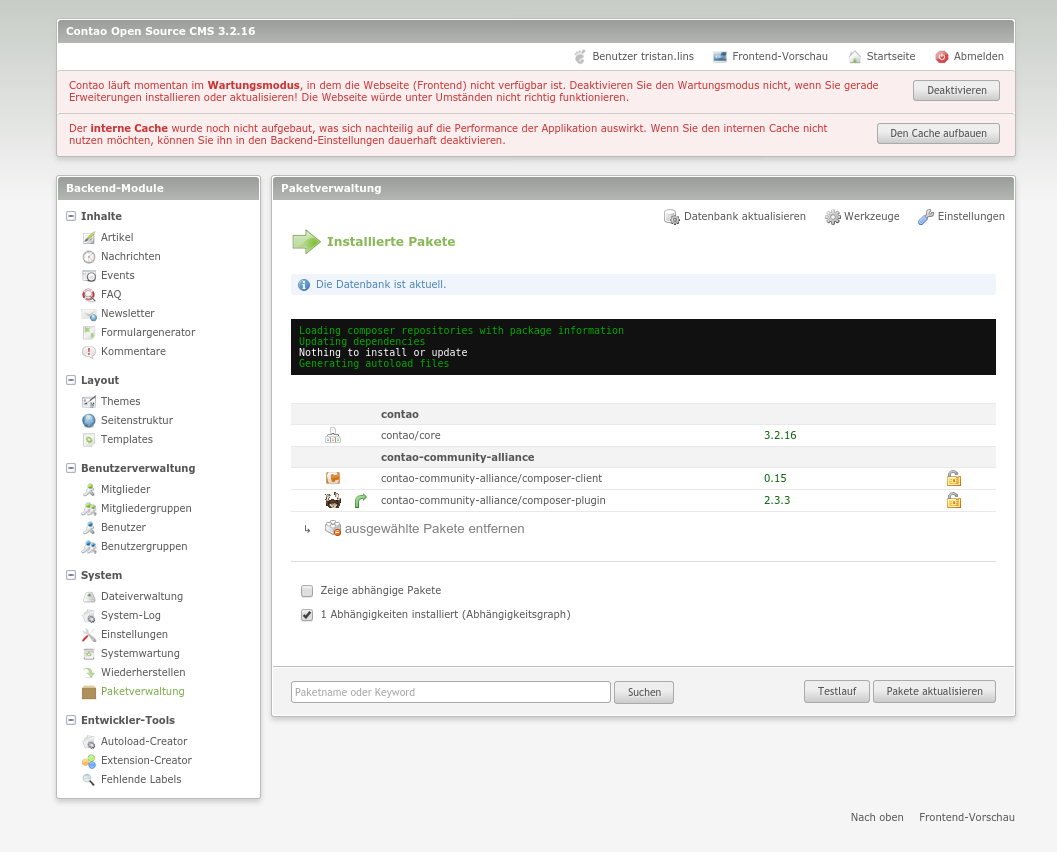The width and height of the screenshot is (1057, 852).
Task: Collapse the Layout section
Action: (x=71, y=380)
